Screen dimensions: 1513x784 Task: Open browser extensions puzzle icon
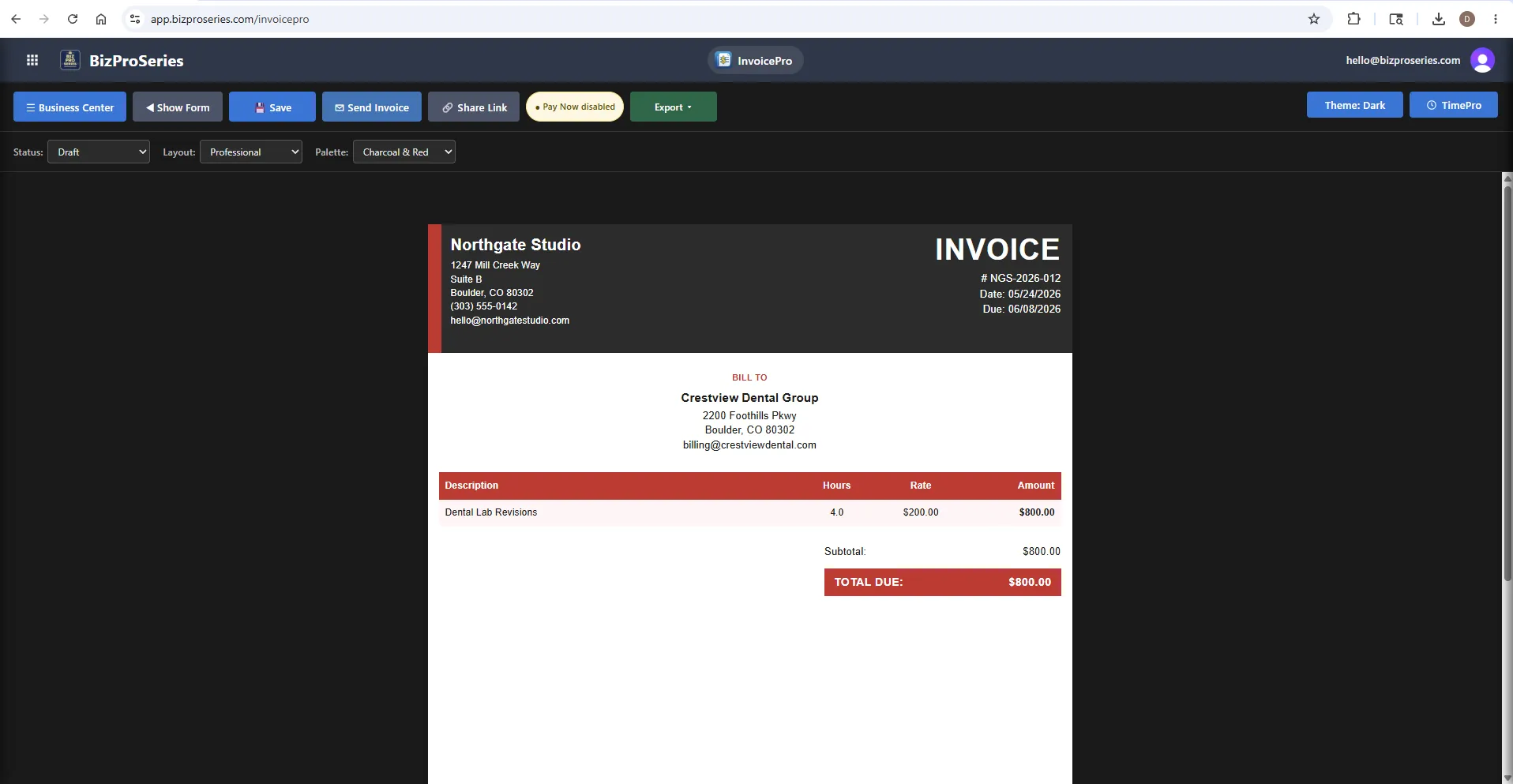click(x=1353, y=19)
